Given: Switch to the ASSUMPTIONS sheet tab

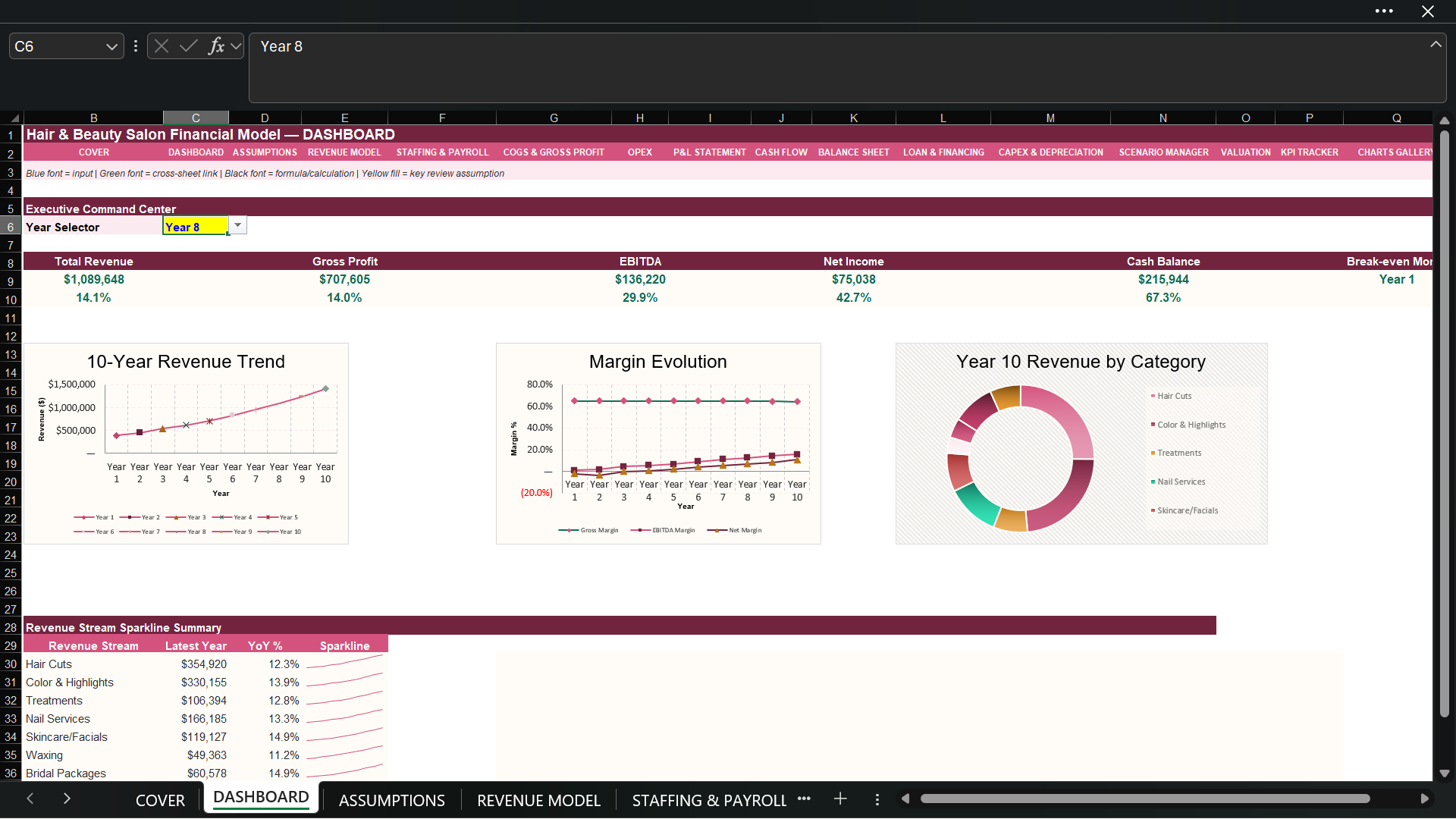Looking at the screenshot, I should pos(392,800).
